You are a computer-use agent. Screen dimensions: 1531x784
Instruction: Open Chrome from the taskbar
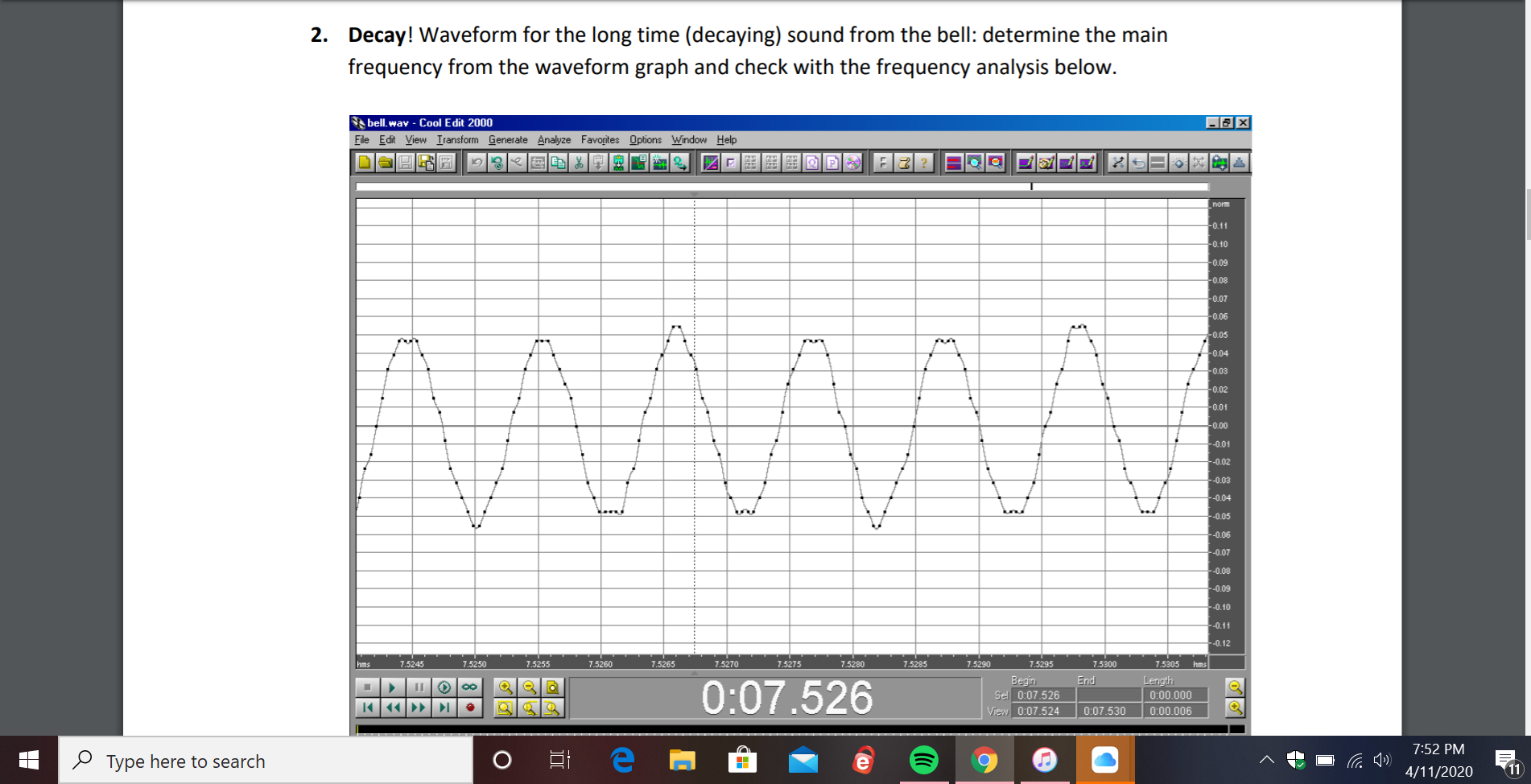(x=984, y=760)
